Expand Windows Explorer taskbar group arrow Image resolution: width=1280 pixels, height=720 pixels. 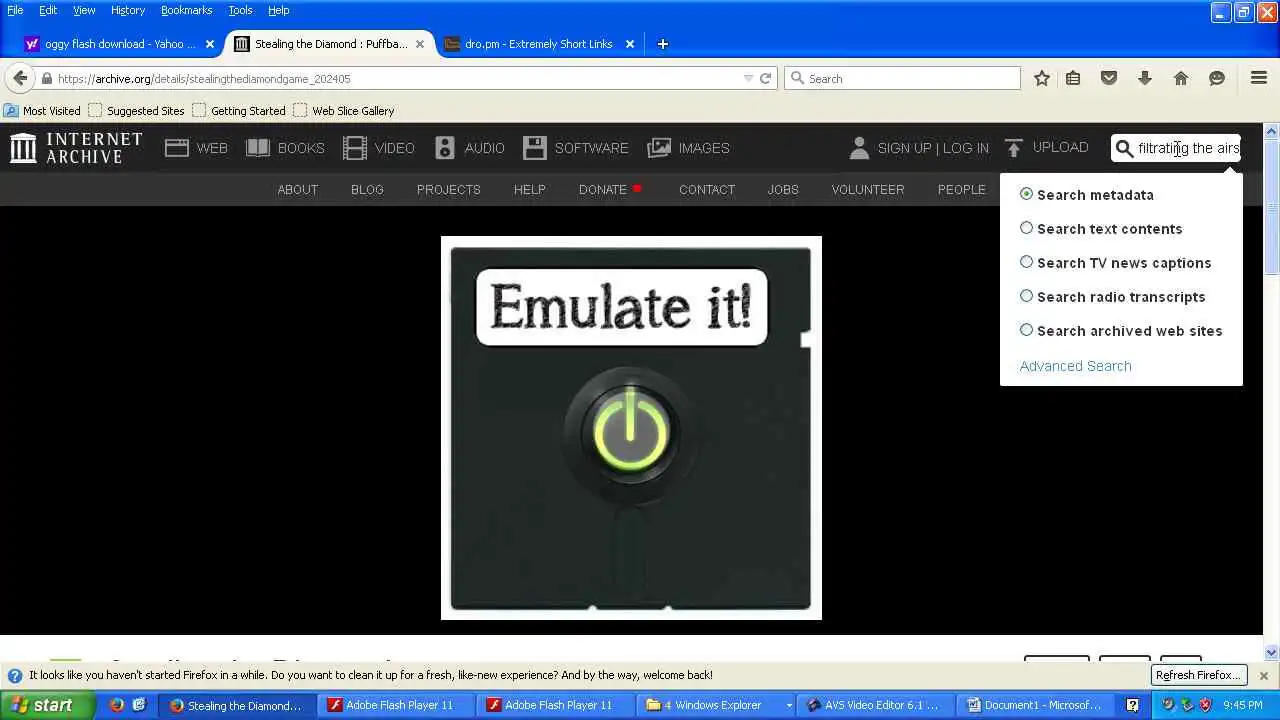[x=789, y=705]
